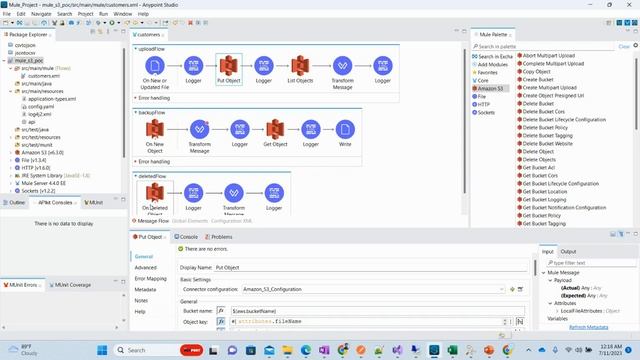Image resolution: width=640 pixels, height=360 pixels.
Task: Pick Create Bucket operation from palette
Action: pos(538,80)
